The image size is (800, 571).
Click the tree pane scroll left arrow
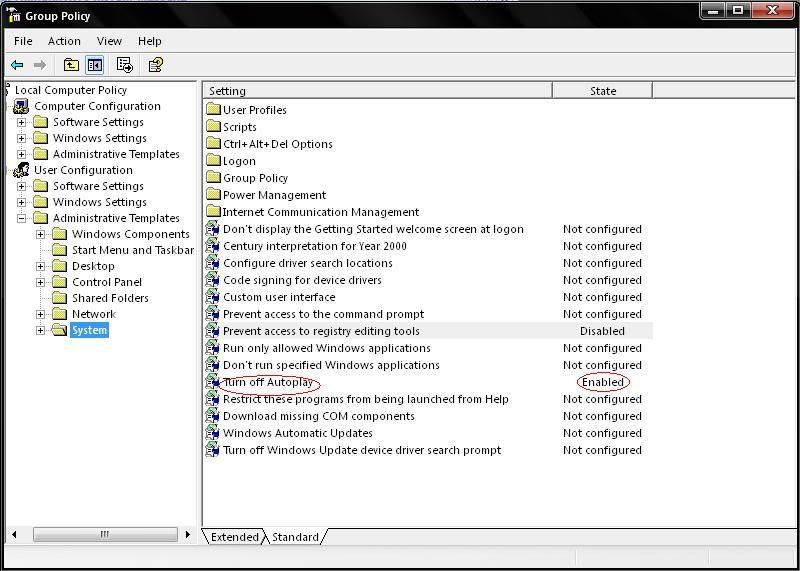point(14,534)
